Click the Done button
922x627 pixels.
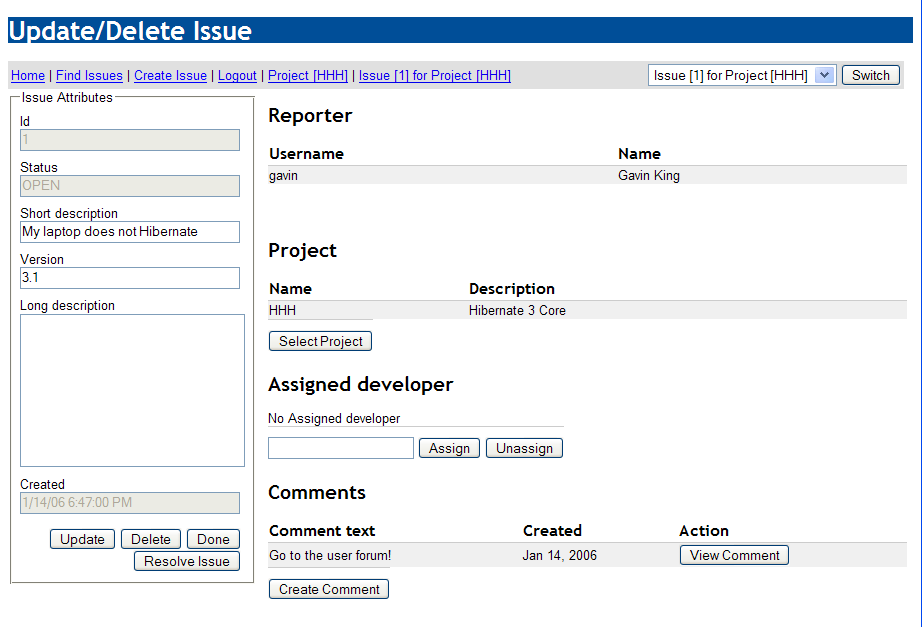click(213, 539)
